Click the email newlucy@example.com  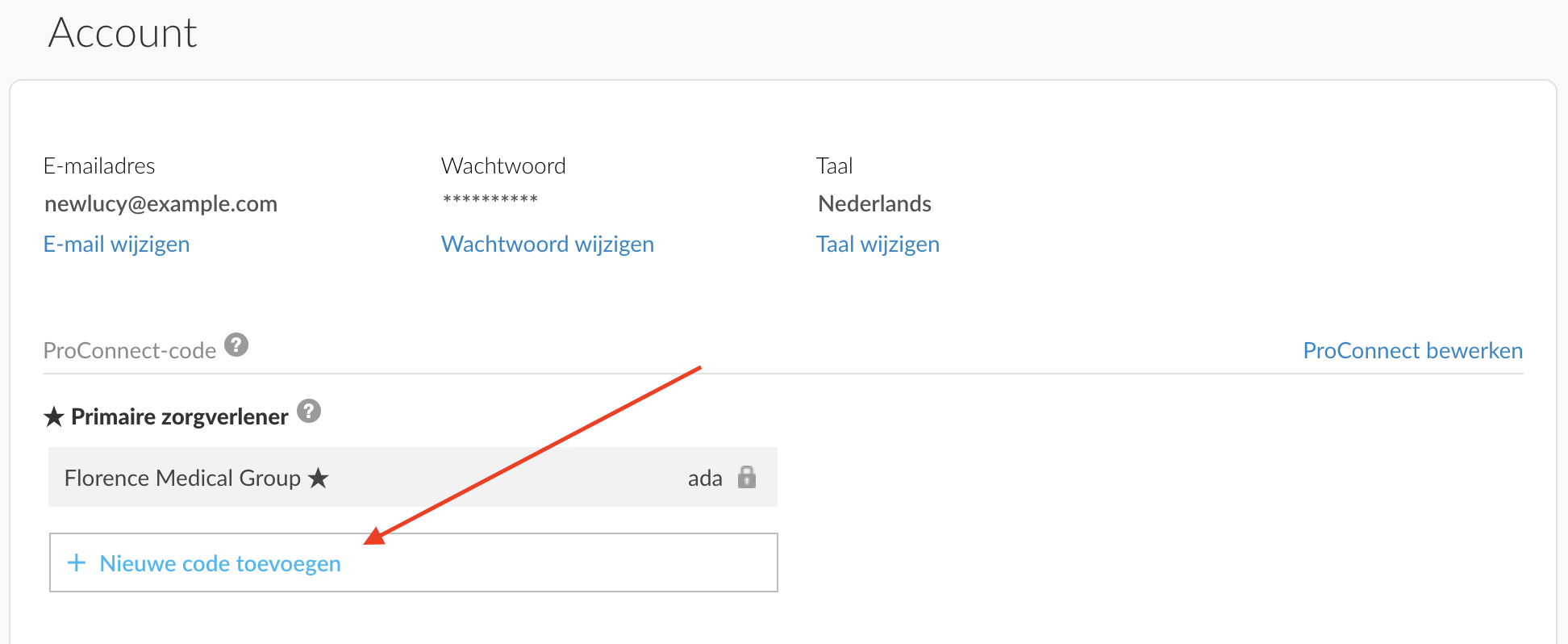pos(161,203)
